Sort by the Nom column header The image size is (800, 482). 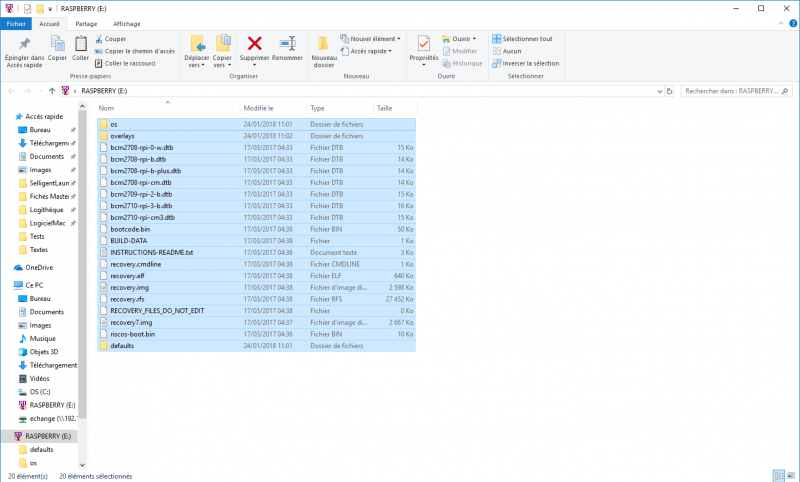click(x=168, y=108)
